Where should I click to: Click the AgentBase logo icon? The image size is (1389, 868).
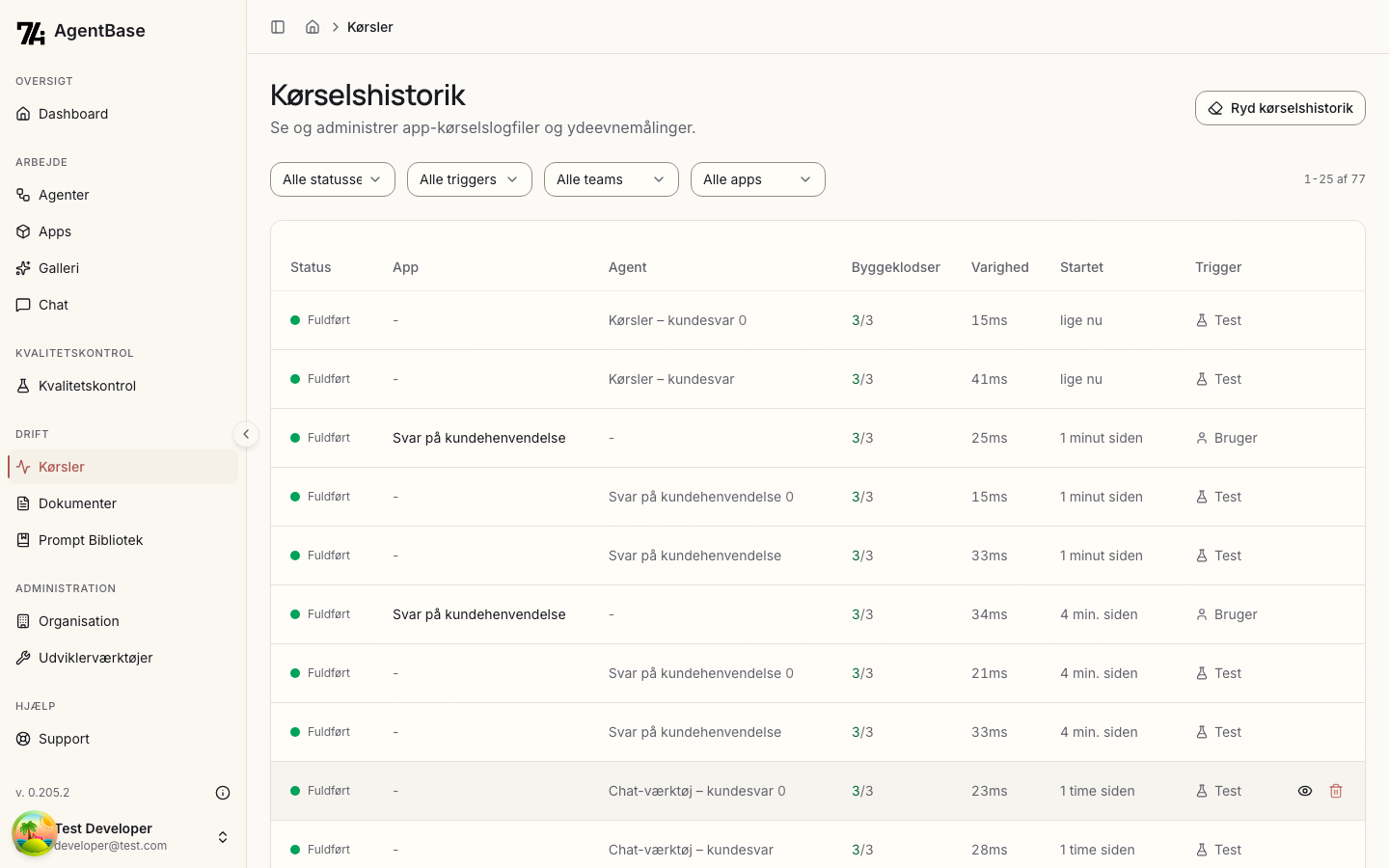tap(31, 33)
